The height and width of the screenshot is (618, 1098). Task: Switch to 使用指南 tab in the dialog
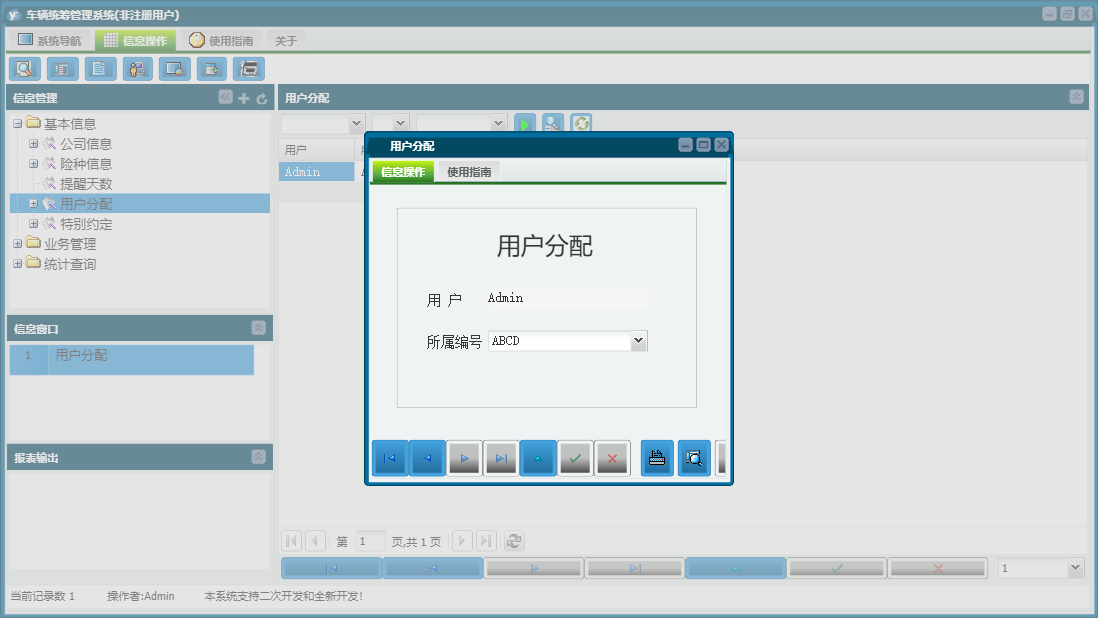[469, 172]
